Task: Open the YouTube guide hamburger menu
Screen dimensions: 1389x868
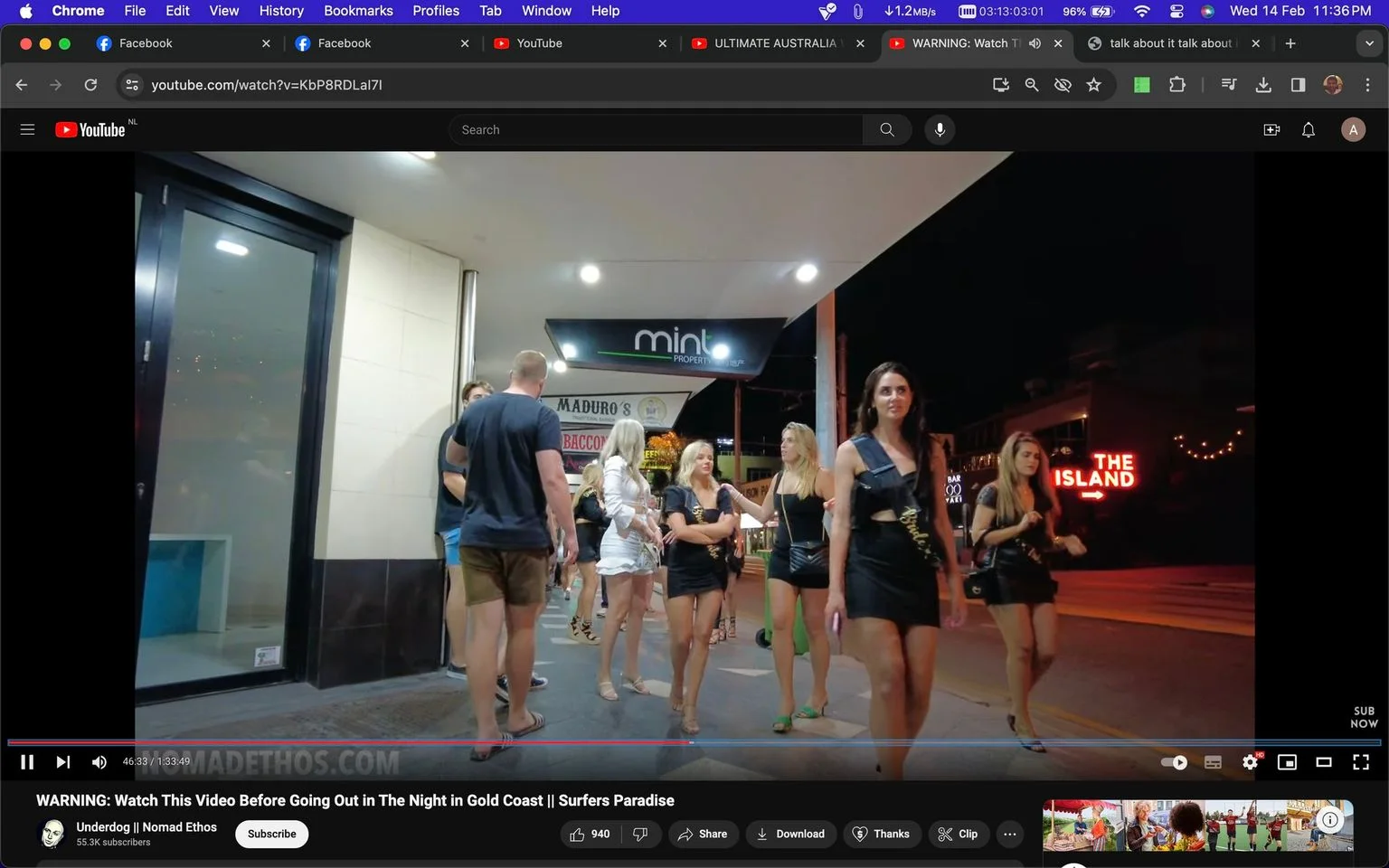Action: point(27,129)
